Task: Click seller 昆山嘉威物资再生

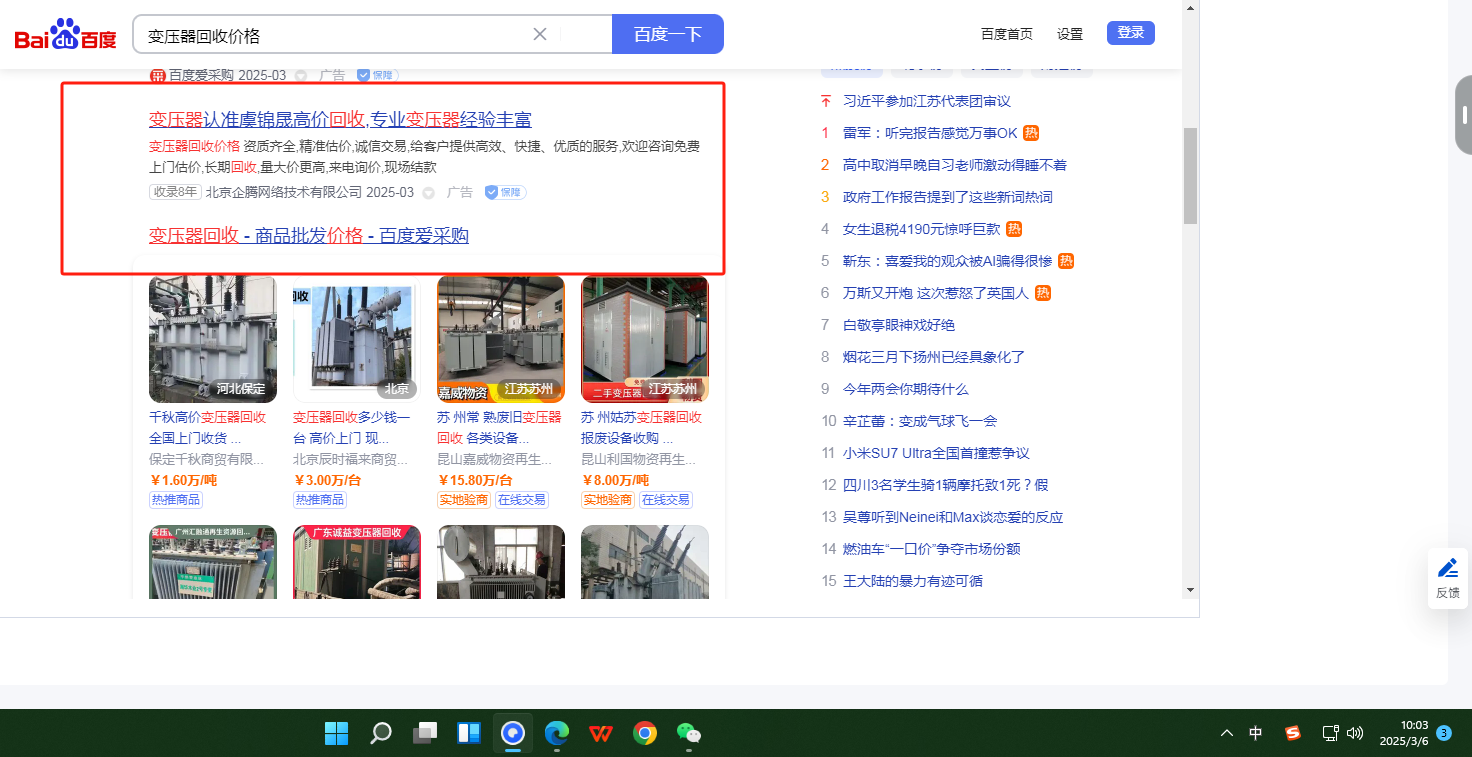Action: tap(495, 460)
